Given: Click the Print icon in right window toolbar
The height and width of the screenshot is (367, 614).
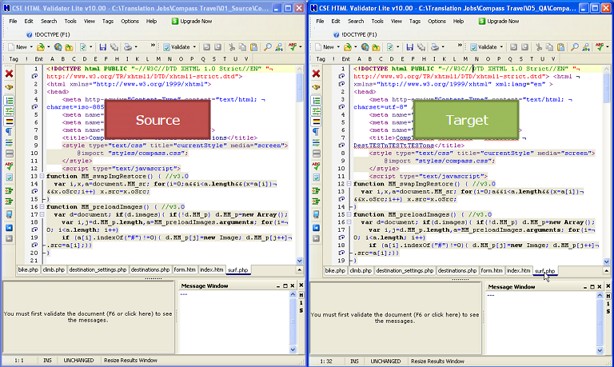Looking at the screenshot, I should [435, 47].
